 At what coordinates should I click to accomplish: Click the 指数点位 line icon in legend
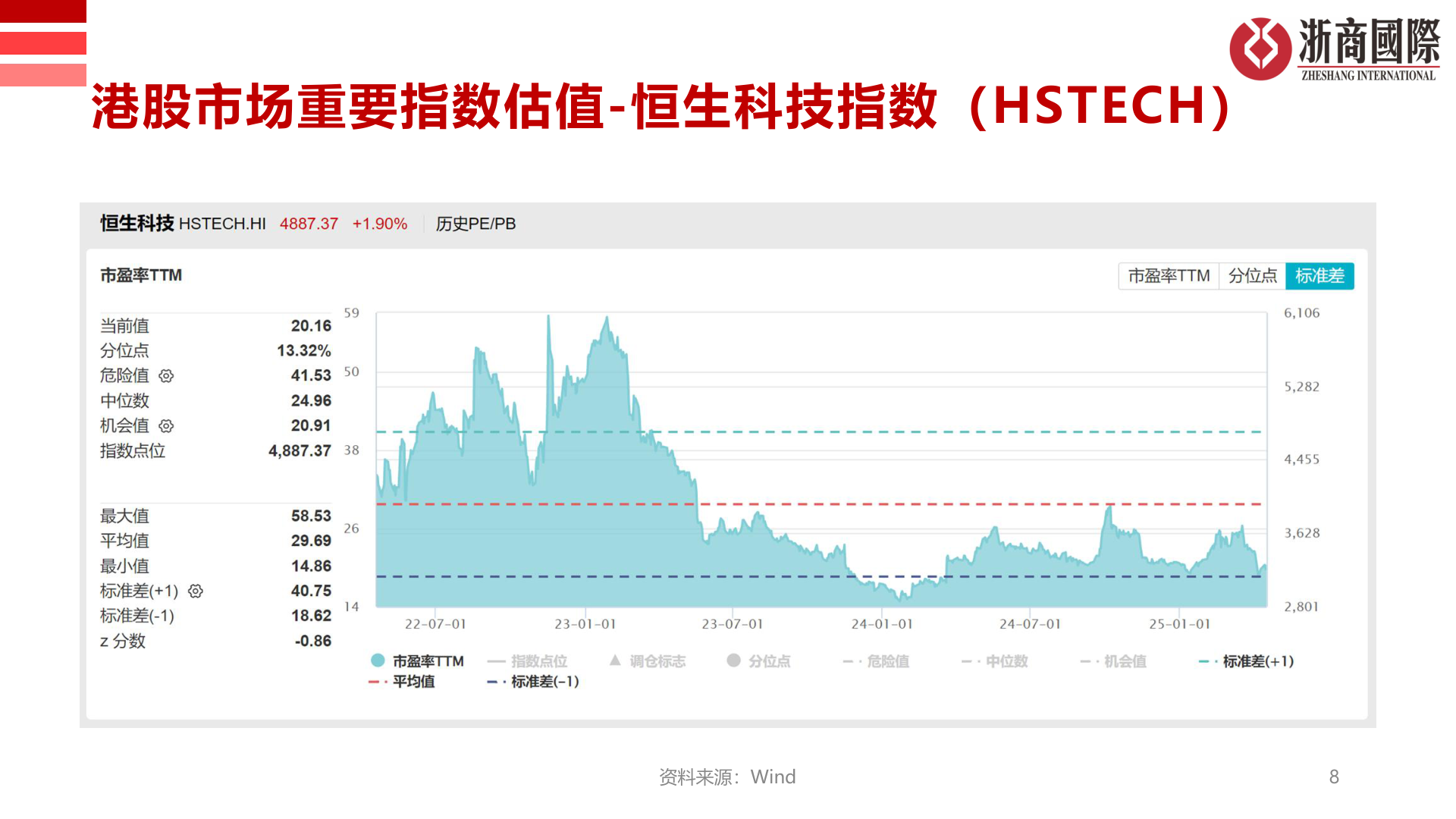(x=495, y=661)
